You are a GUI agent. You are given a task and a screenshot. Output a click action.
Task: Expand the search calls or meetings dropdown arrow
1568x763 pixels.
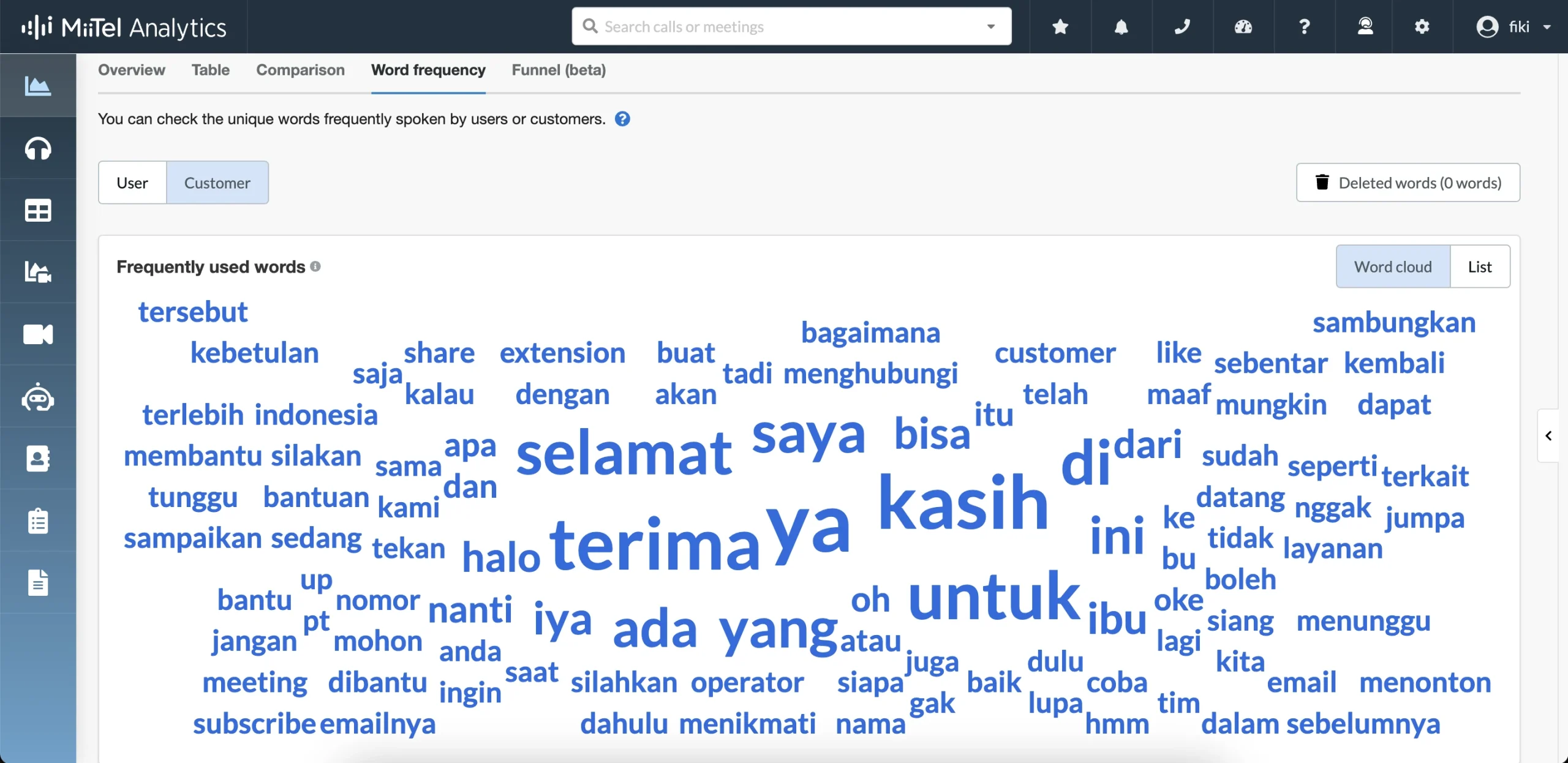[x=990, y=26]
